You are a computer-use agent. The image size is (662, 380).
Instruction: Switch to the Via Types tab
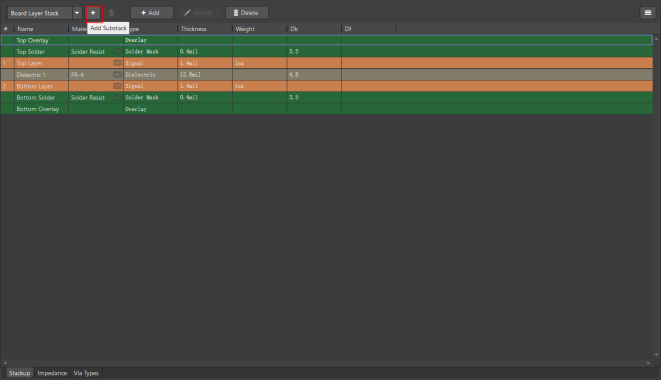point(86,373)
